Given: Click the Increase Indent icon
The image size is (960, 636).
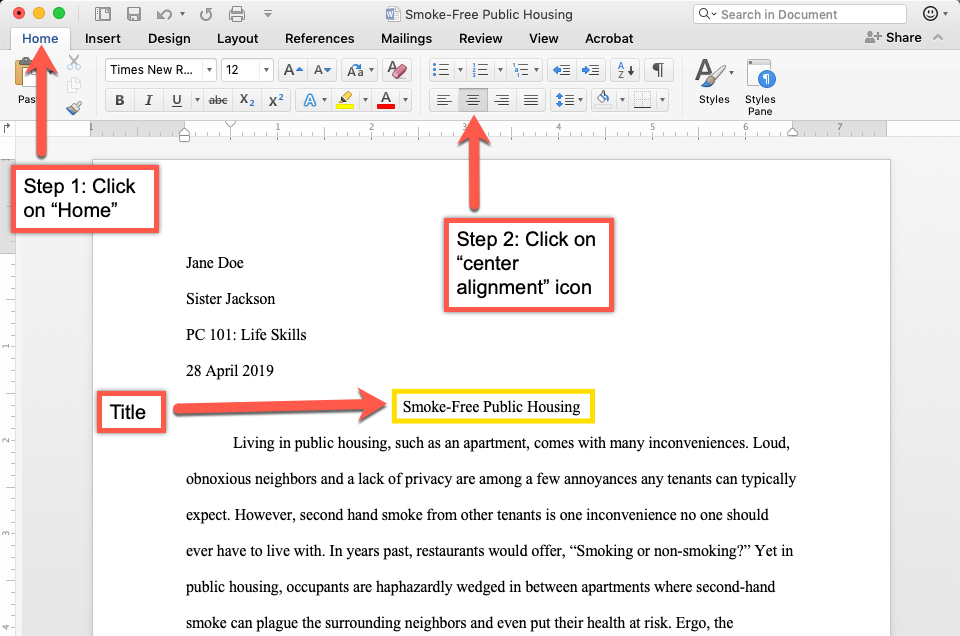Looking at the screenshot, I should 591,70.
